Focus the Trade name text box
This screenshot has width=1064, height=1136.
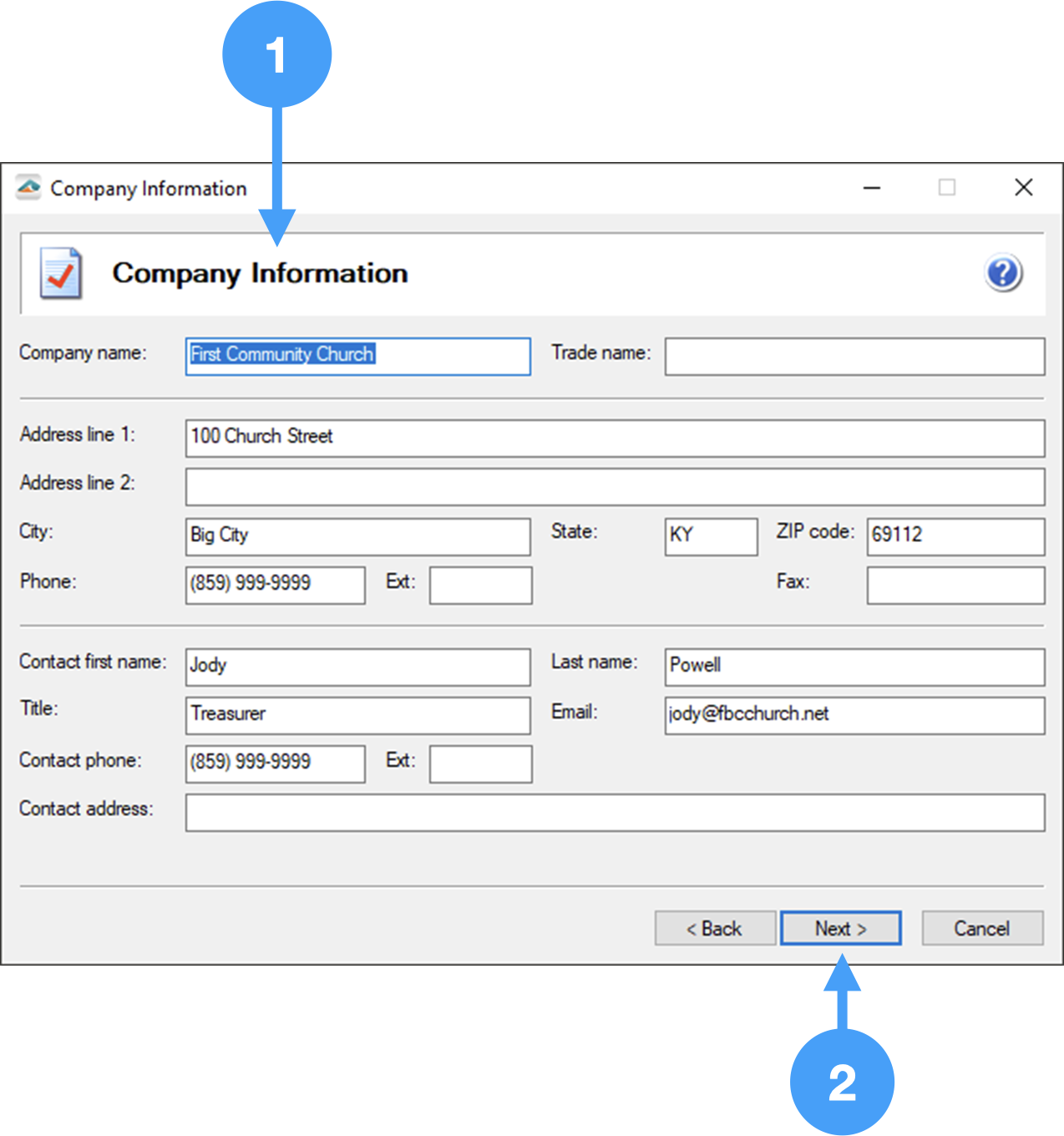click(854, 356)
